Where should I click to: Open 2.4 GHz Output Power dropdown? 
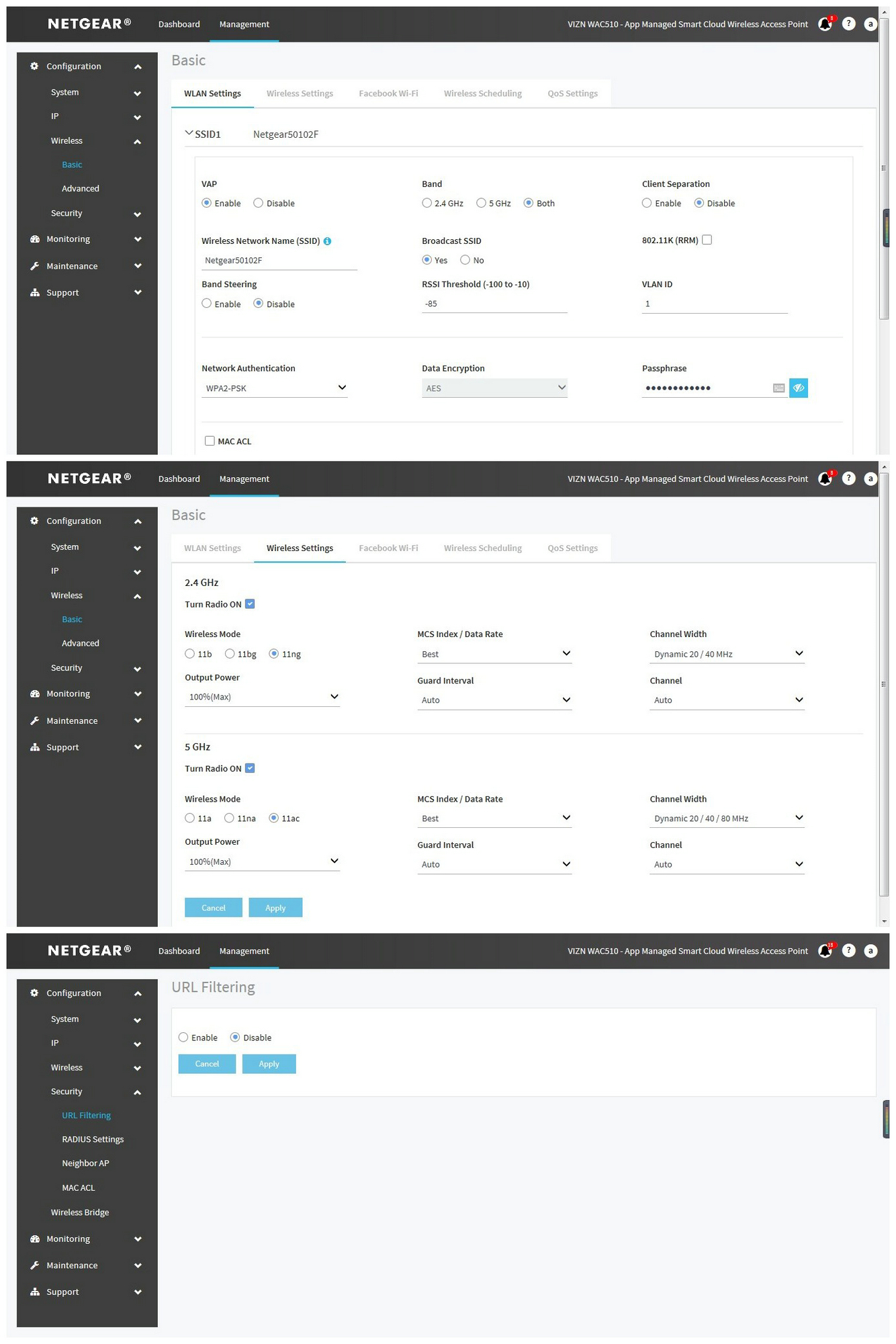(x=262, y=697)
